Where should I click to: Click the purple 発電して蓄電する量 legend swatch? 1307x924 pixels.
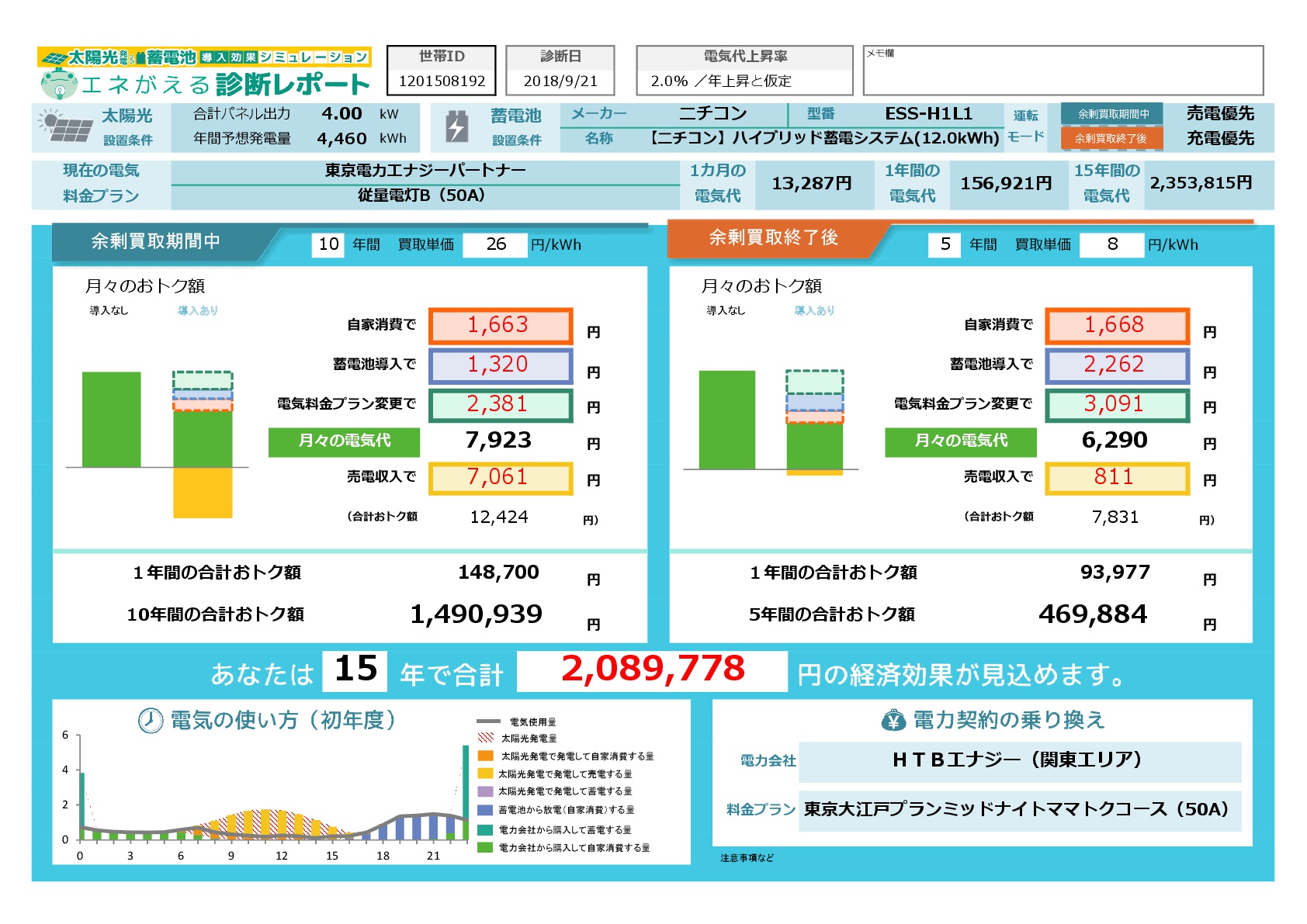[x=486, y=791]
